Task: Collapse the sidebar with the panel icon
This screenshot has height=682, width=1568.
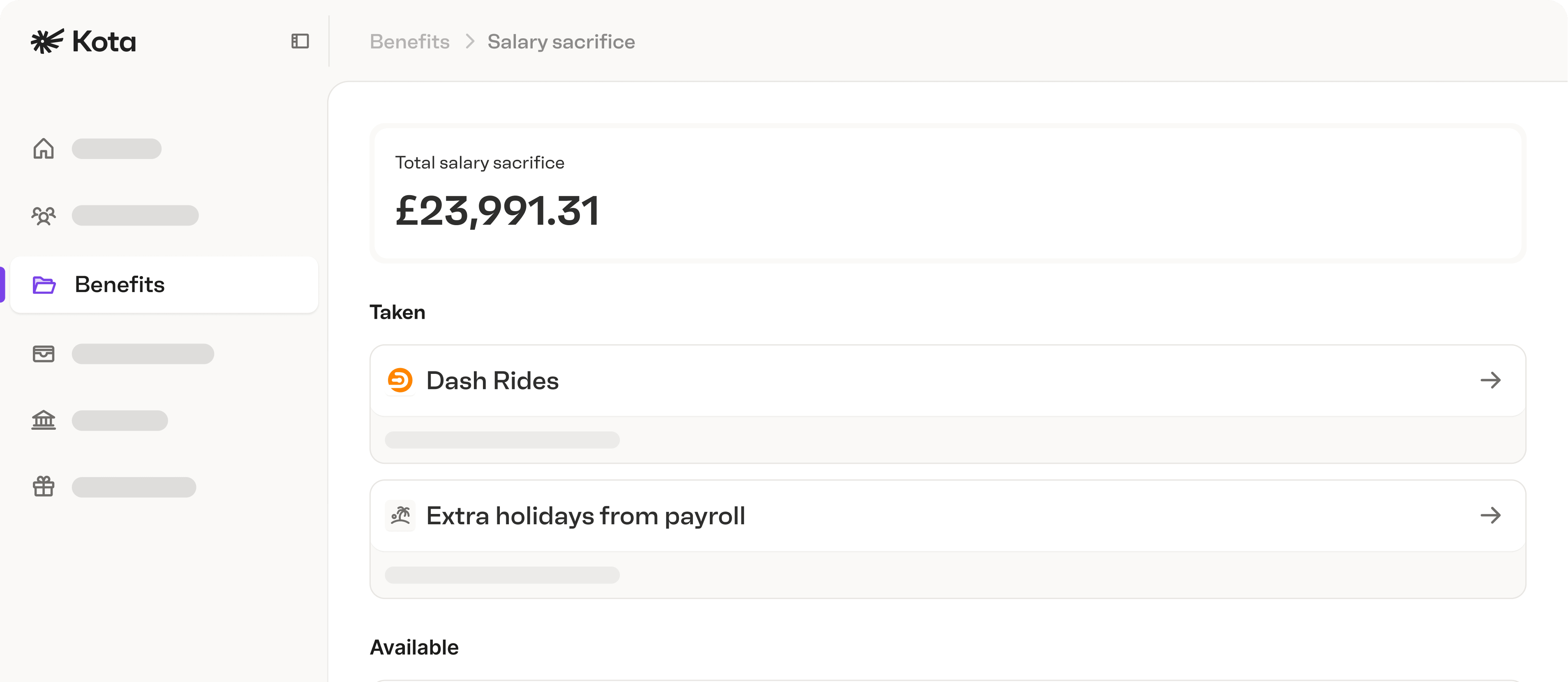Action: 300,41
